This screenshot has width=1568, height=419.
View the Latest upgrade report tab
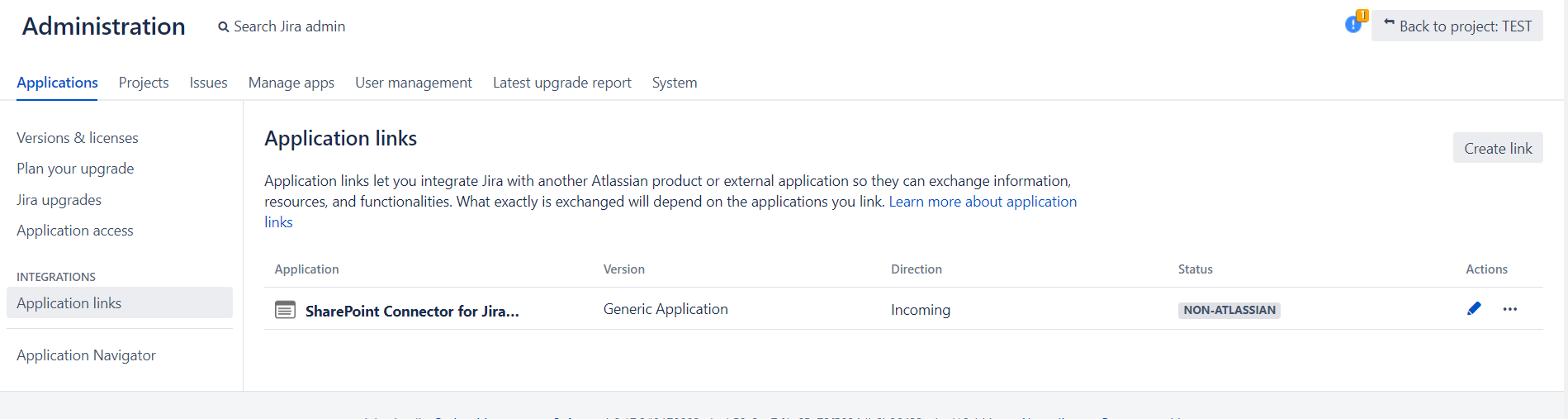[561, 83]
